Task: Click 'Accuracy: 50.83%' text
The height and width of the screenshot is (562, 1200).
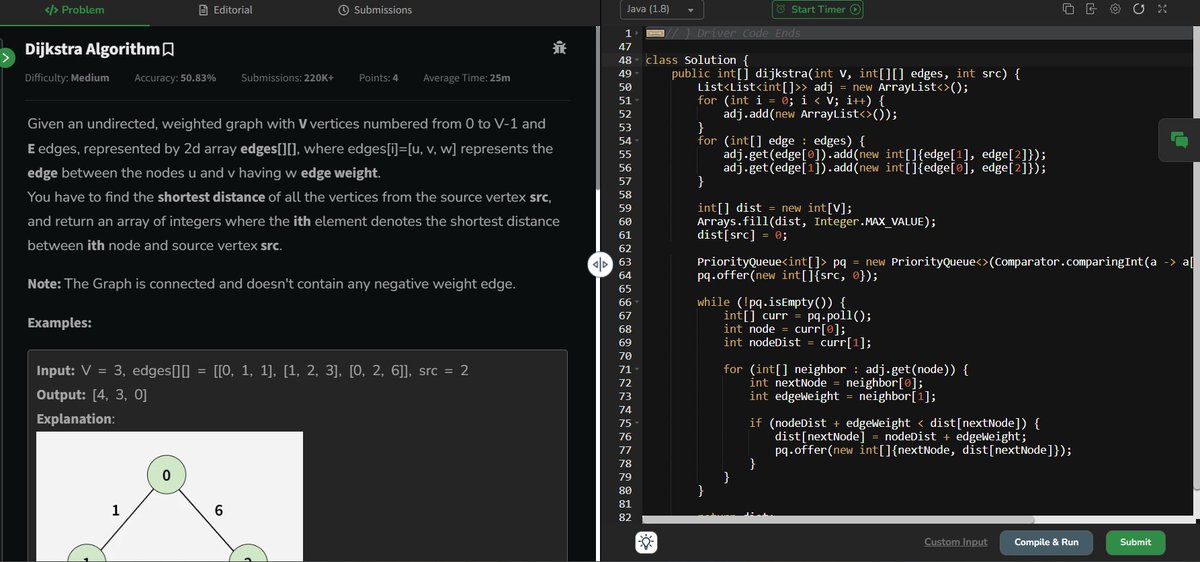Action: click(x=175, y=78)
